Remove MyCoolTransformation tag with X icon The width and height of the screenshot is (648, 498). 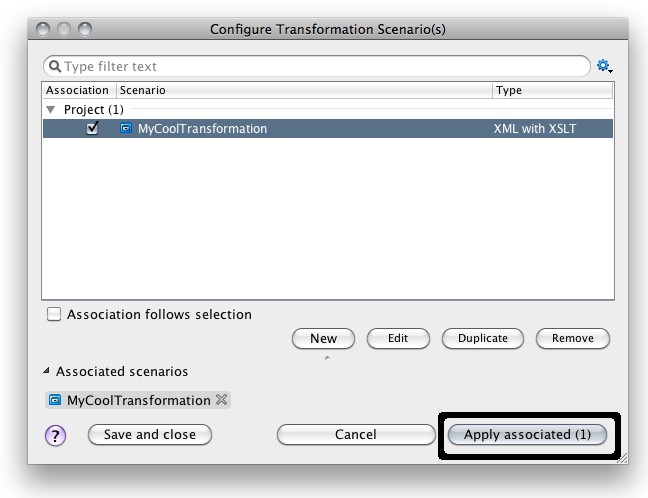(222, 400)
